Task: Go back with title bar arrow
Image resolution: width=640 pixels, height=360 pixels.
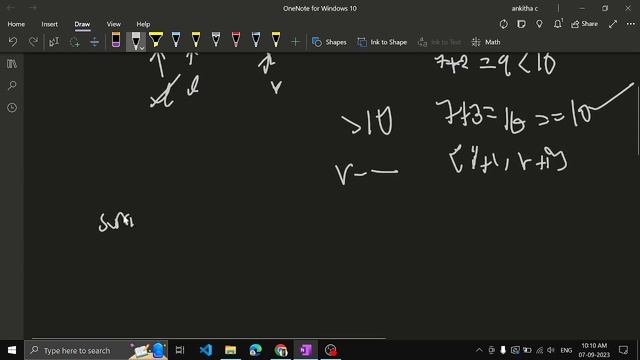Action: coord(10,8)
